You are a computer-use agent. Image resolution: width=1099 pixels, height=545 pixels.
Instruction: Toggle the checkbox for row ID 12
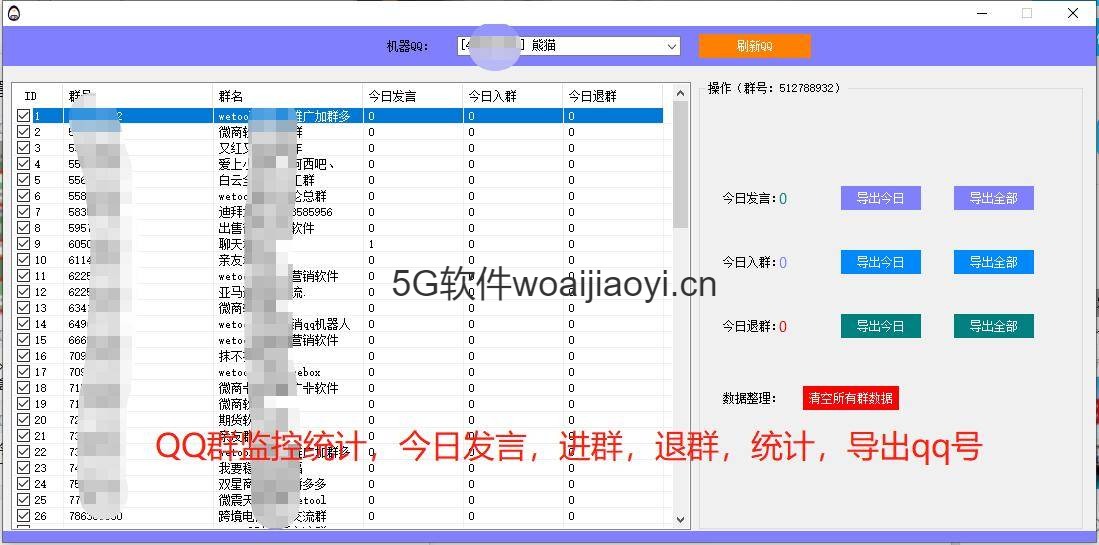(x=23, y=292)
